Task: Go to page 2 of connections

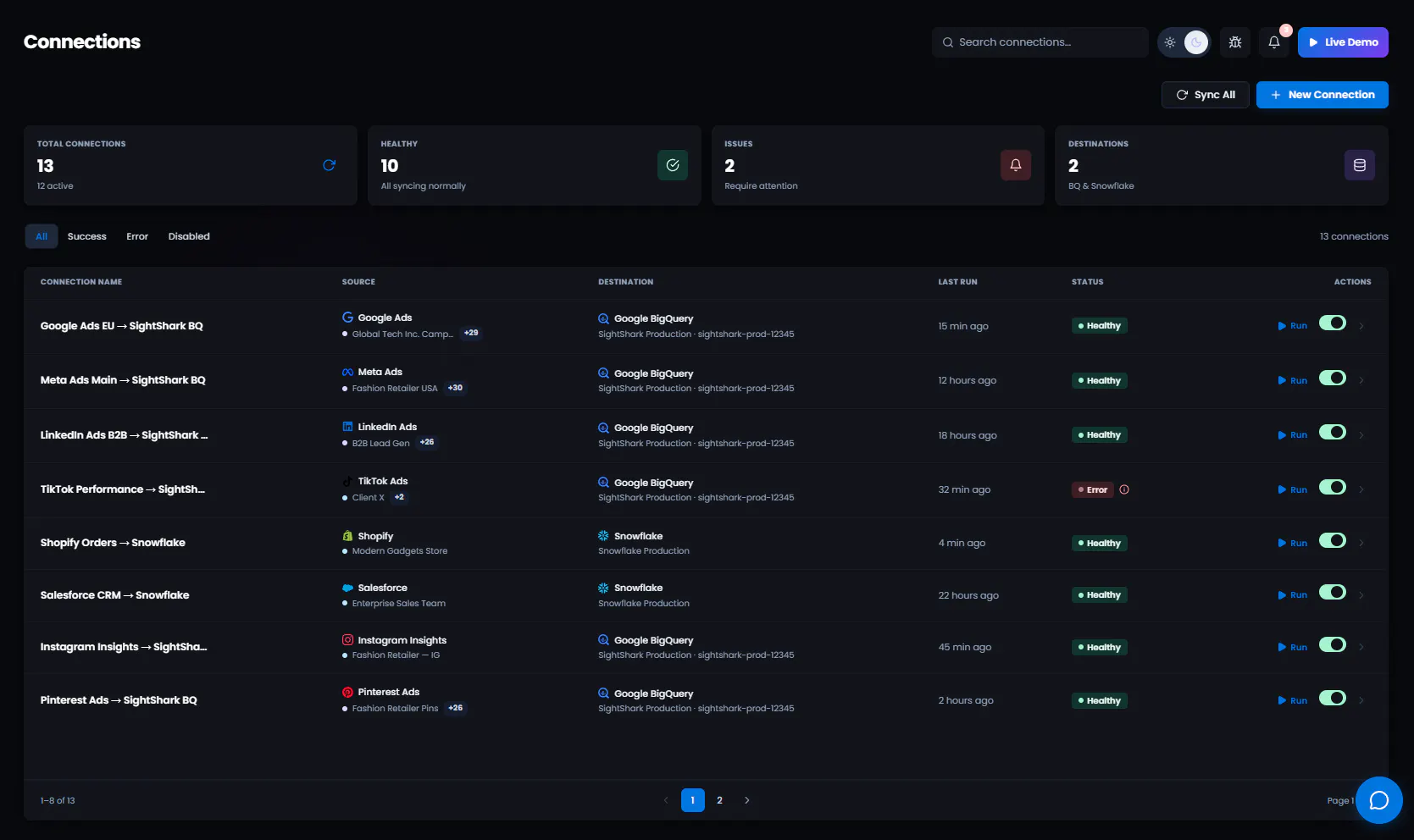Action: pyautogui.click(x=720, y=800)
